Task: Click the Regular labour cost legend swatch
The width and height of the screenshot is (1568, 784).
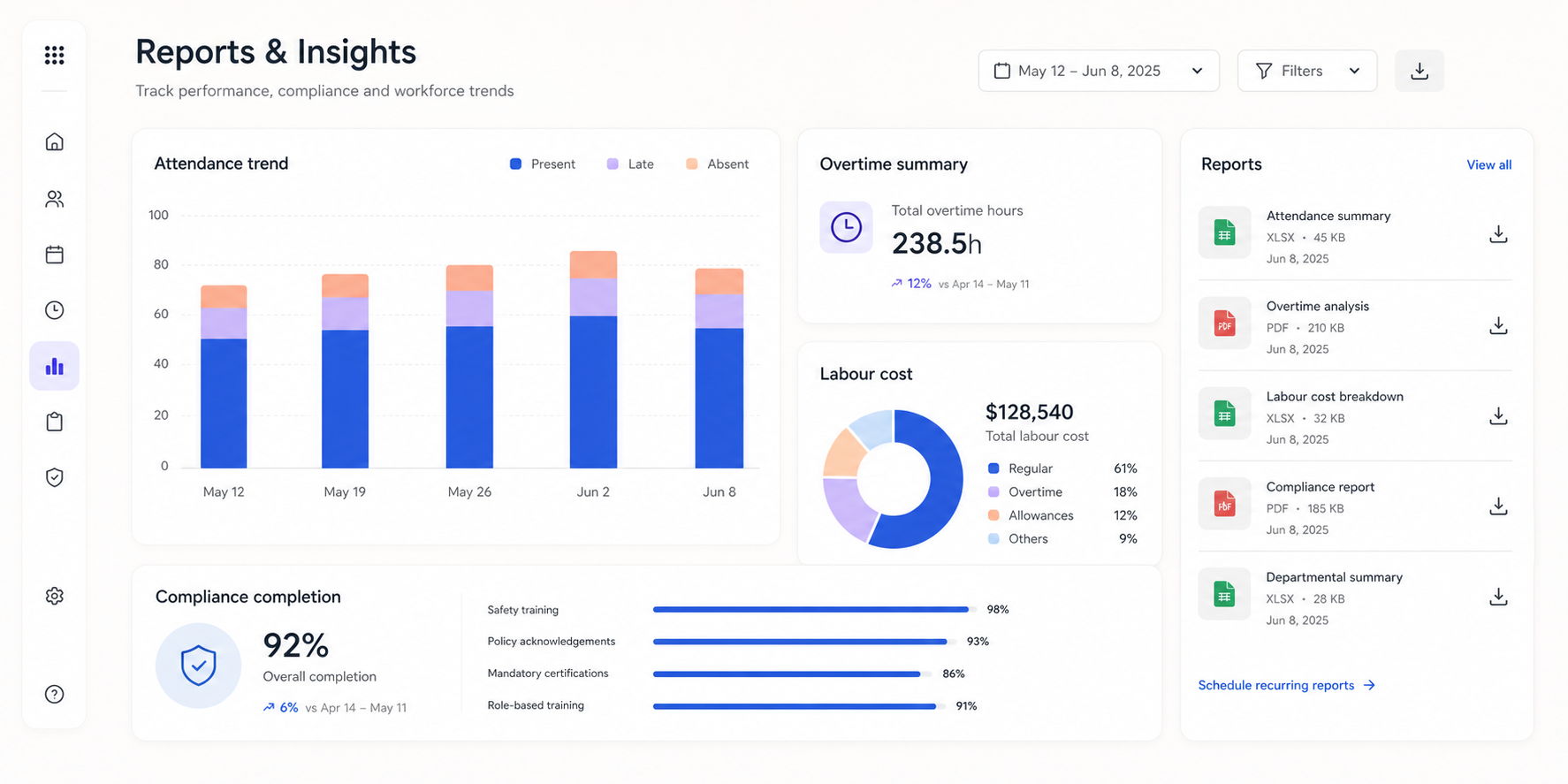Action: click(x=993, y=468)
